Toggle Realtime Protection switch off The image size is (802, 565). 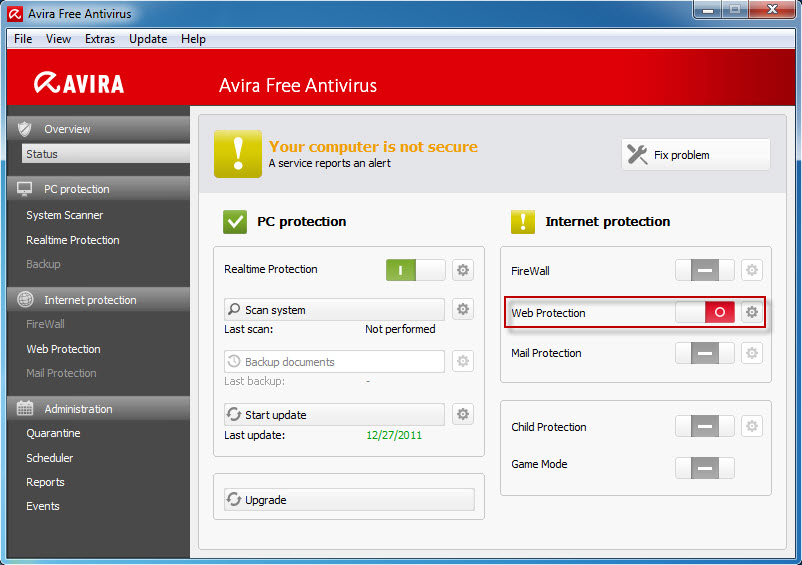point(415,270)
